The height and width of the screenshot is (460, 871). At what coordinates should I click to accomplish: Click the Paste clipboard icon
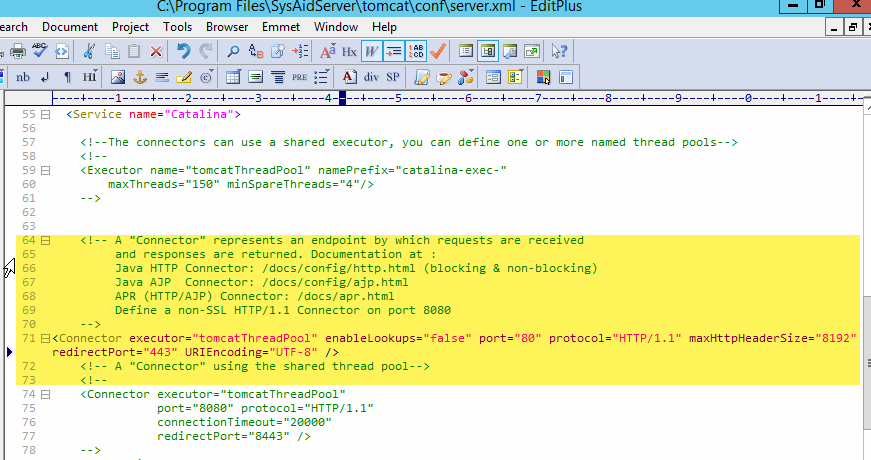134,51
